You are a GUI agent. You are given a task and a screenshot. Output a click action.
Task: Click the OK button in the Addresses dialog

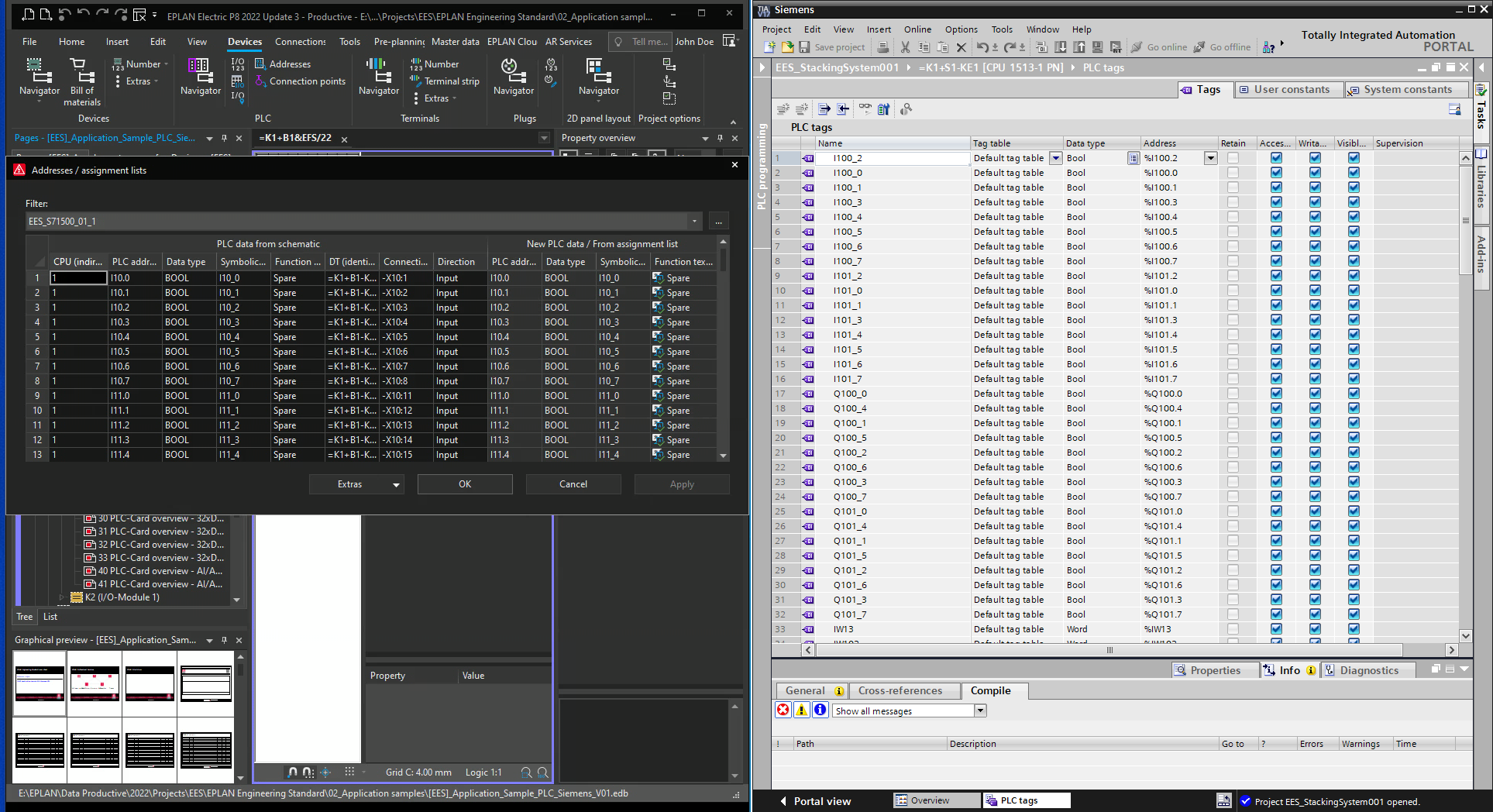click(465, 484)
